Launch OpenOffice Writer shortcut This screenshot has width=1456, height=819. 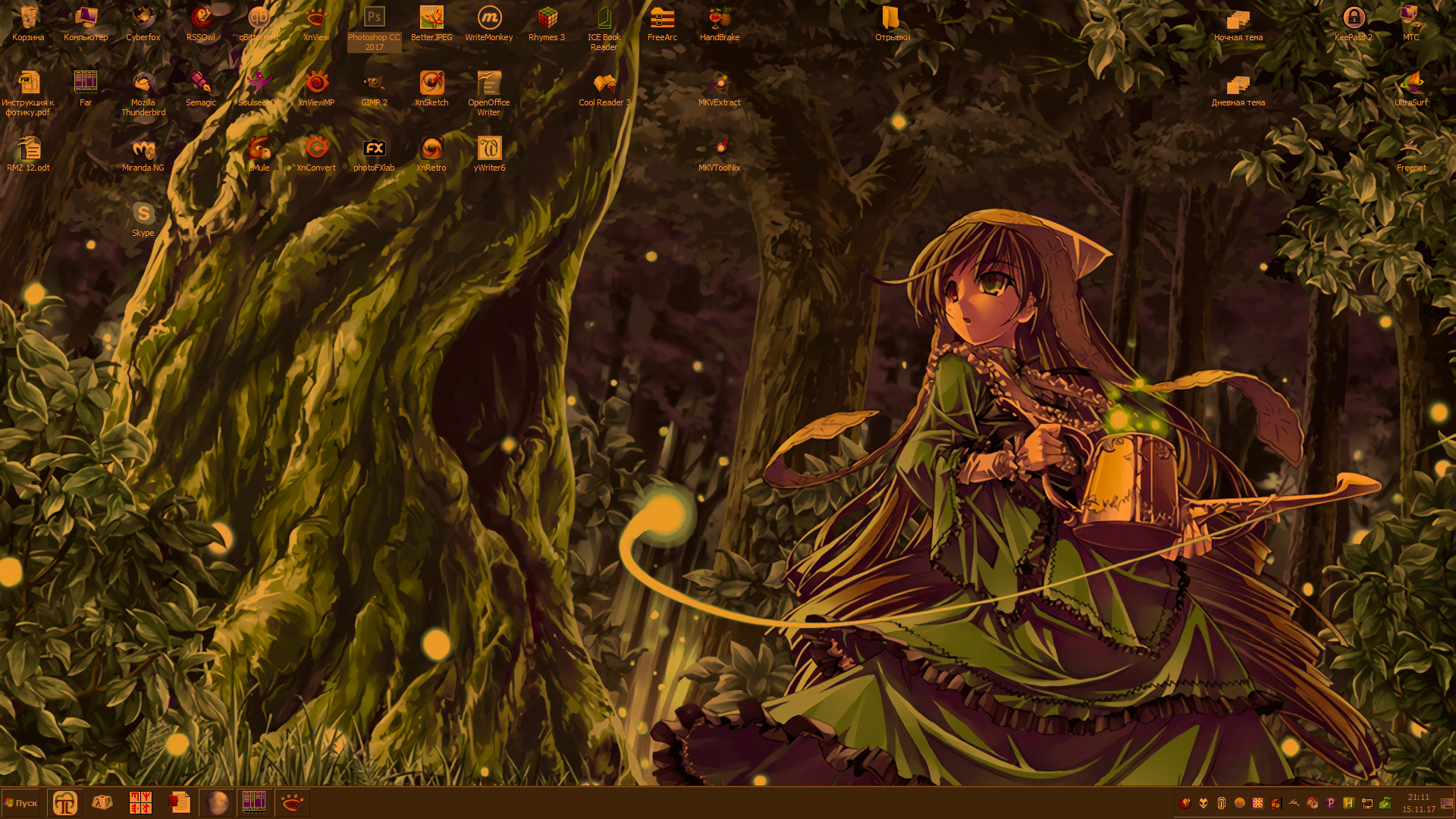489,83
